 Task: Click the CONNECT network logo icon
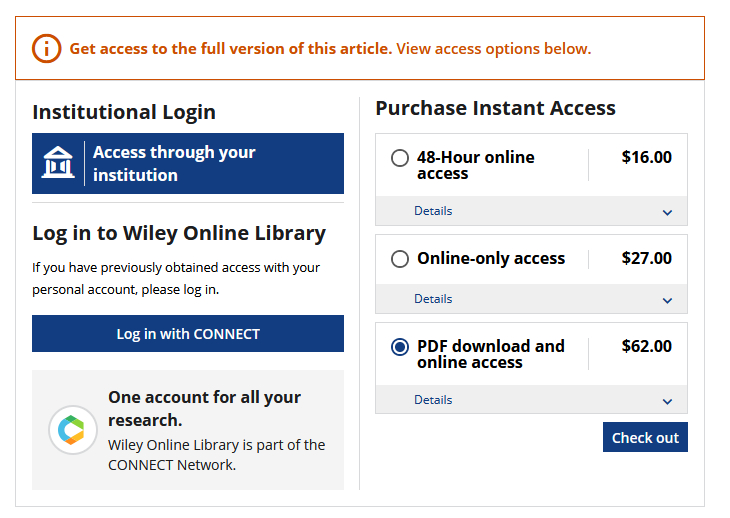pyautogui.click(x=72, y=430)
